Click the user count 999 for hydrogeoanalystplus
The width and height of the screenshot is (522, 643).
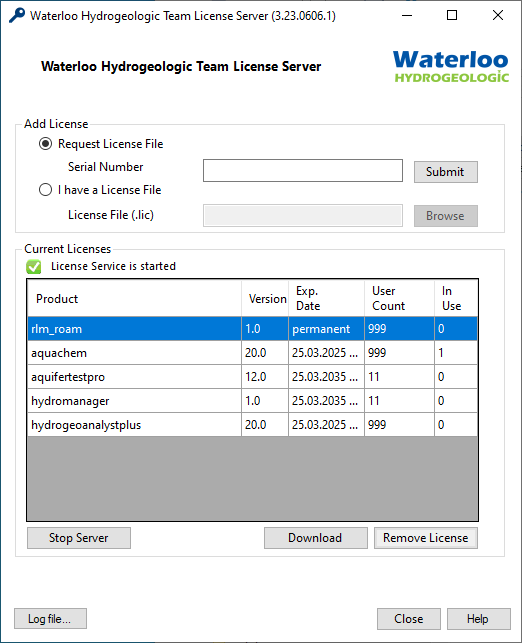tap(400, 425)
